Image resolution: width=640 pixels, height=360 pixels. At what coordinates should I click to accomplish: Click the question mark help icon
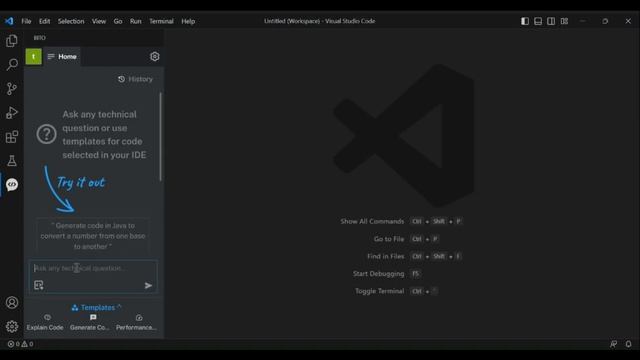[x=46, y=134]
